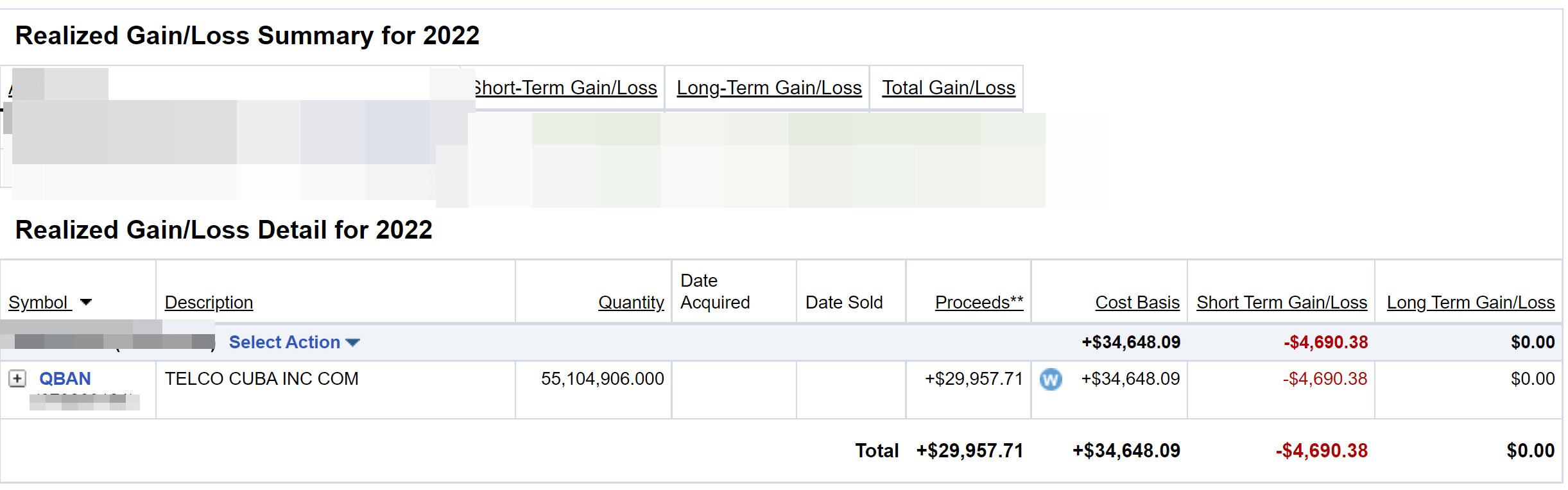Sort detail by Short Term Gain/Loss

1282,302
